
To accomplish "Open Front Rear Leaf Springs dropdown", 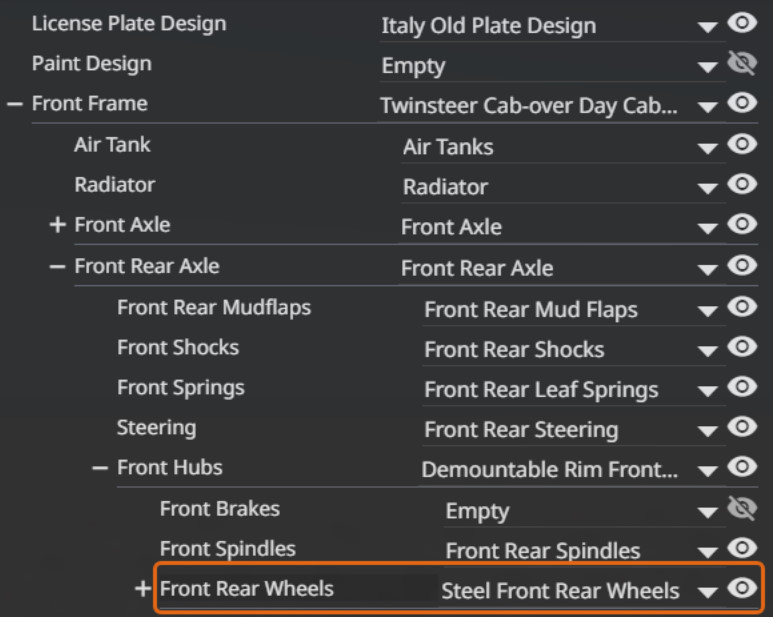I will pyautogui.click(x=709, y=390).
